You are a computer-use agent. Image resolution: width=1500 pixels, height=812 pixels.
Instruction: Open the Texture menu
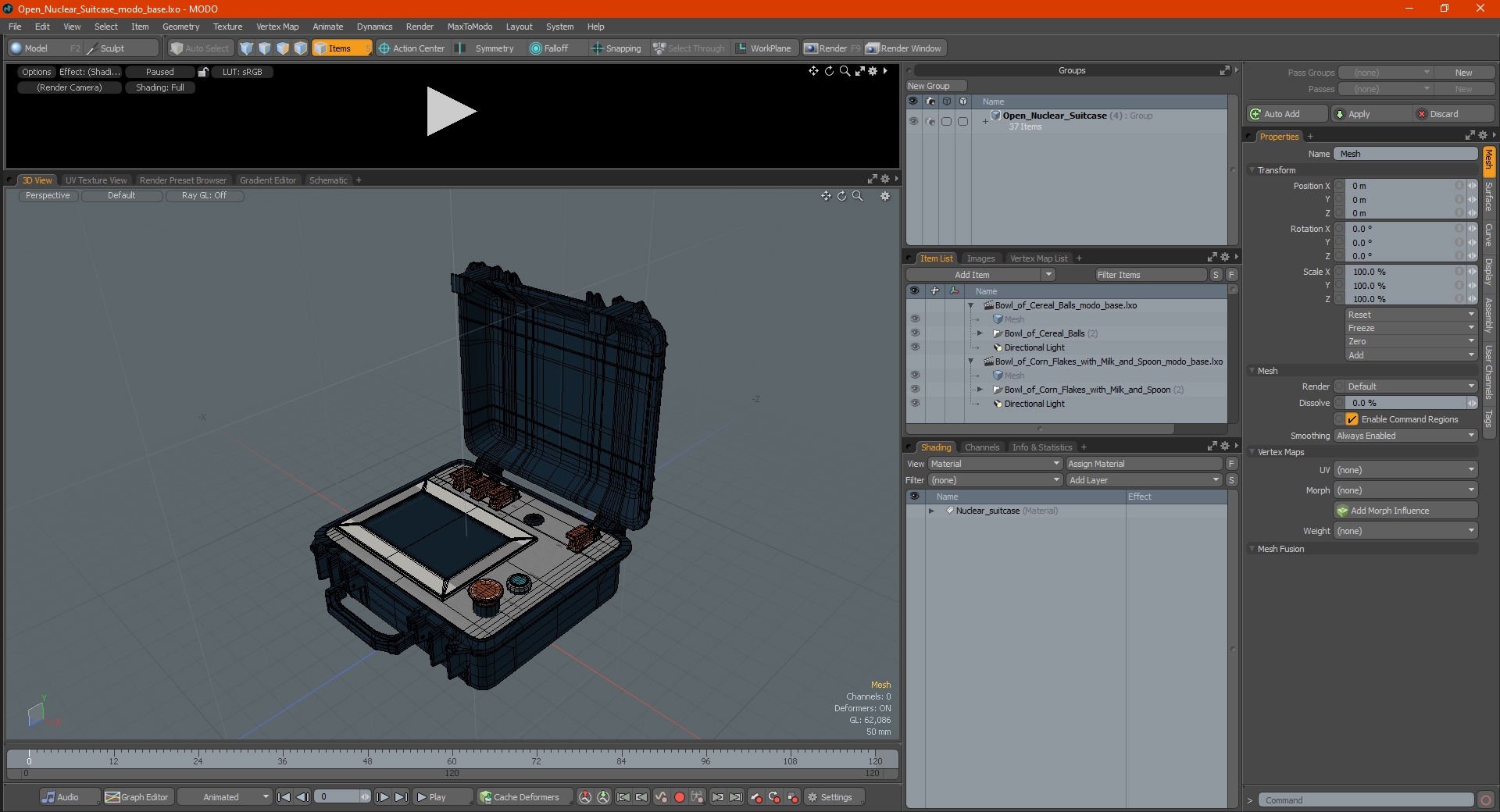coord(227,27)
